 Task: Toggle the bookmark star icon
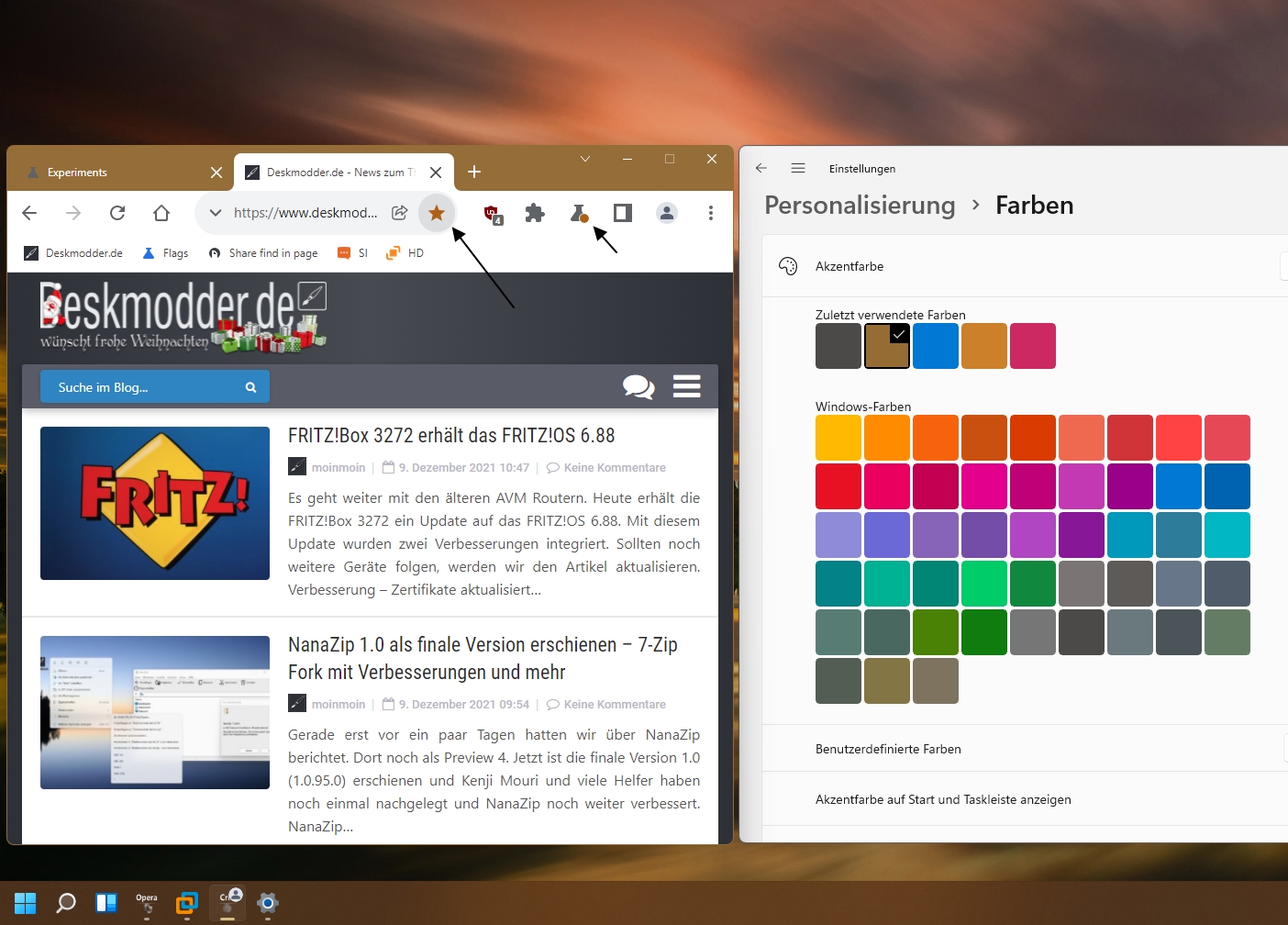coord(437,213)
